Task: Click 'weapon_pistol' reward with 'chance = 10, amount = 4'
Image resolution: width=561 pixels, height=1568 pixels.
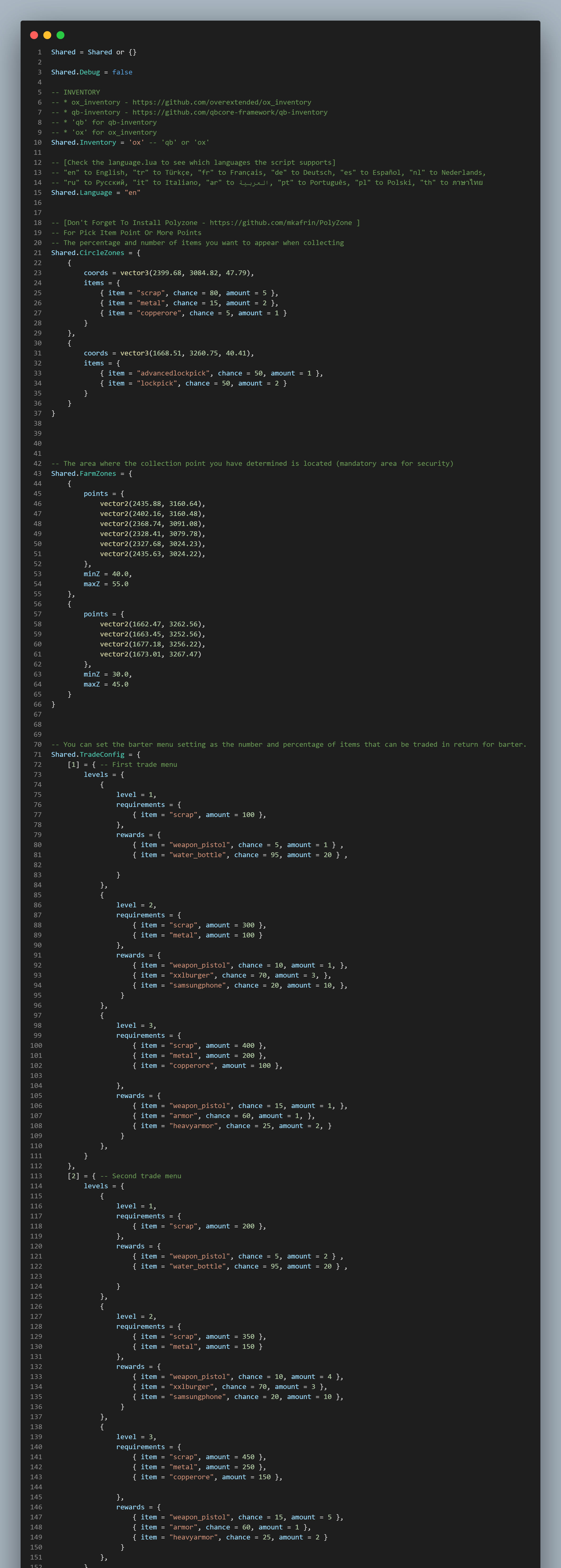Action: tap(238, 1377)
